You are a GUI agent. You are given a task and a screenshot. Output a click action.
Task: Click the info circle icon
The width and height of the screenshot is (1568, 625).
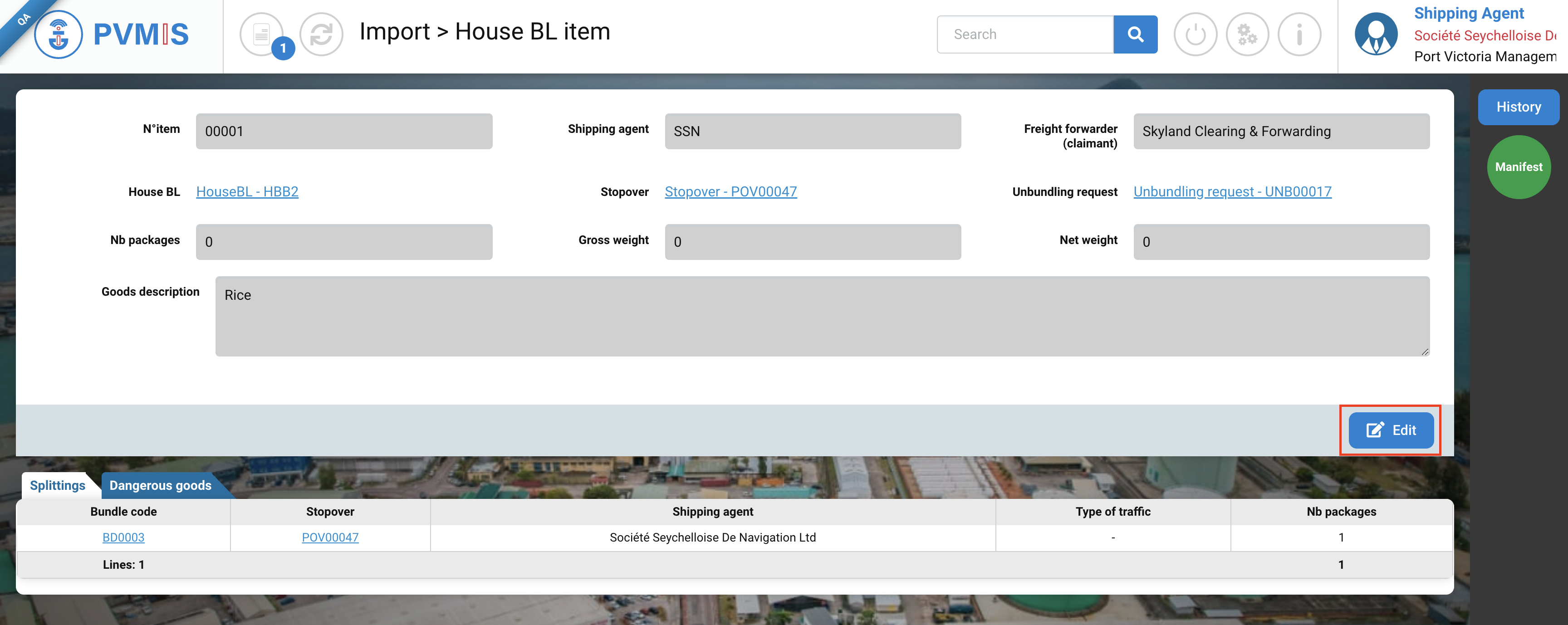(x=1298, y=34)
